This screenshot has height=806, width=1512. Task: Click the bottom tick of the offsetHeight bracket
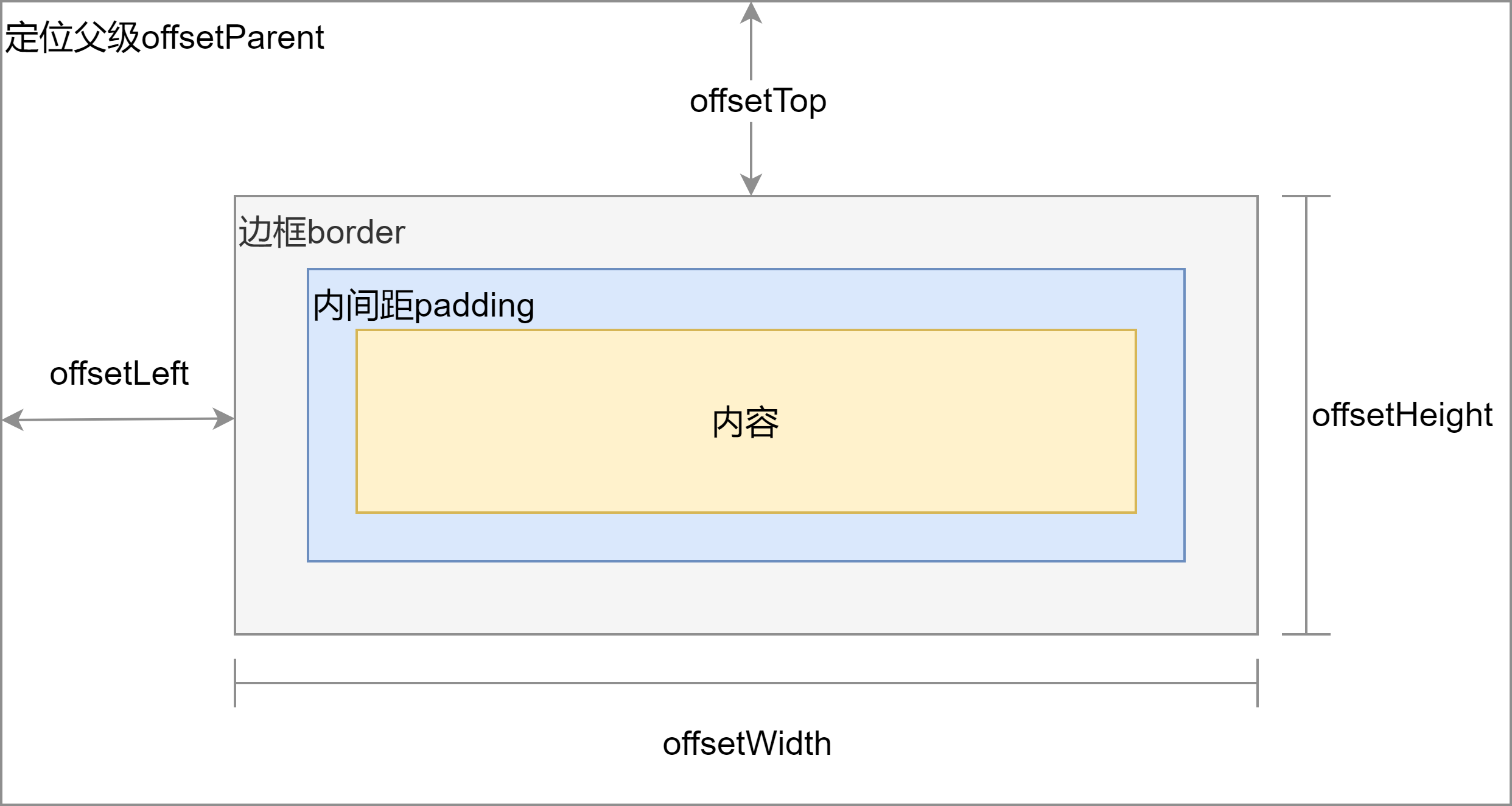[x=1306, y=634]
